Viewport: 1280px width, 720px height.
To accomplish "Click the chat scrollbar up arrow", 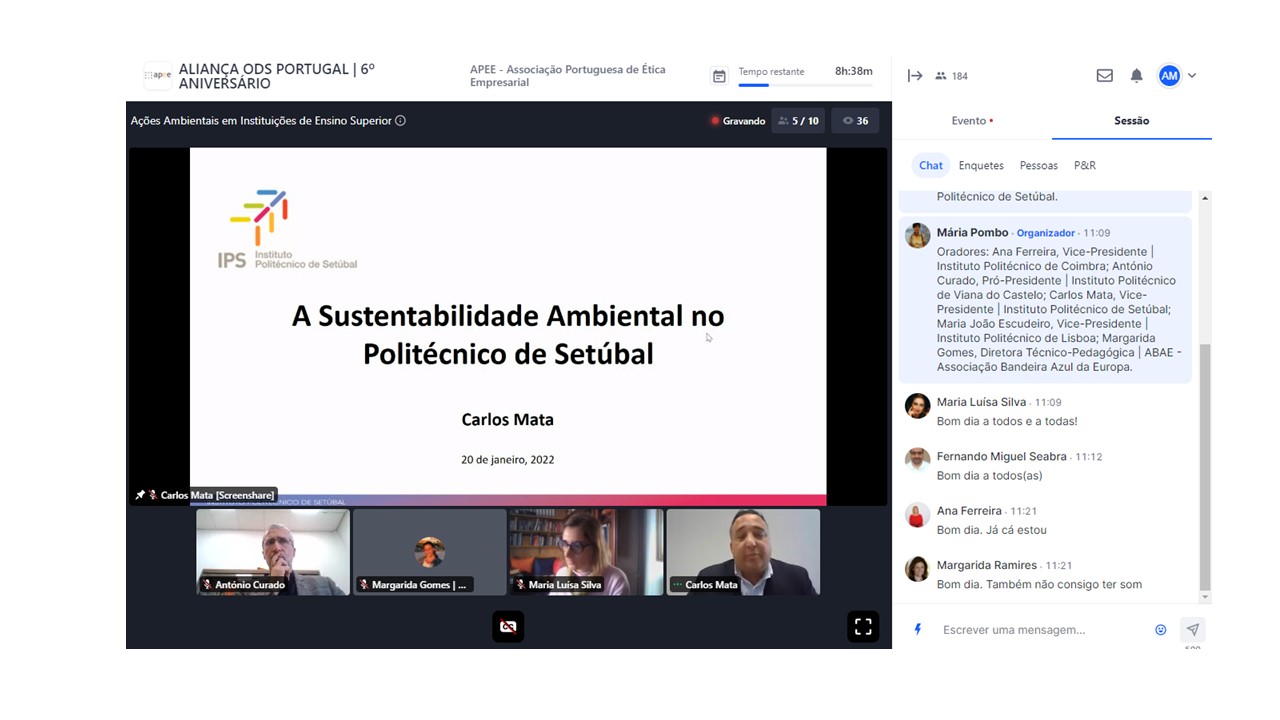I will [1205, 198].
